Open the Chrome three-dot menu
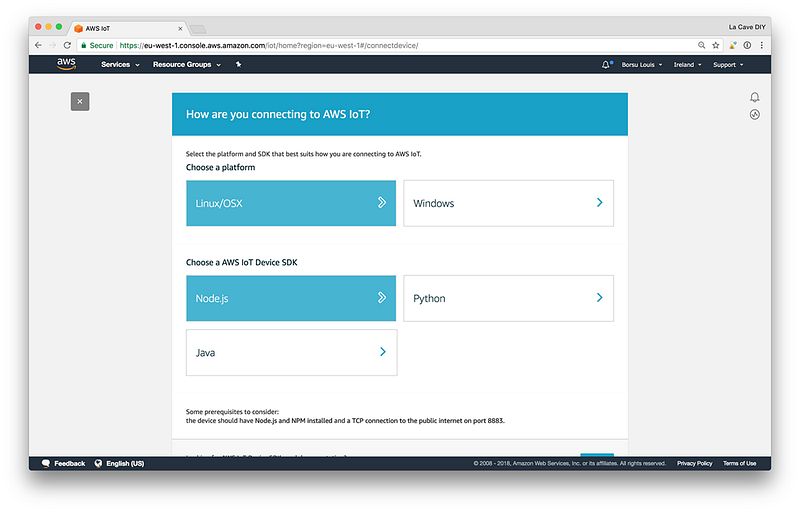This screenshot has width=800, height=512. 762,45
